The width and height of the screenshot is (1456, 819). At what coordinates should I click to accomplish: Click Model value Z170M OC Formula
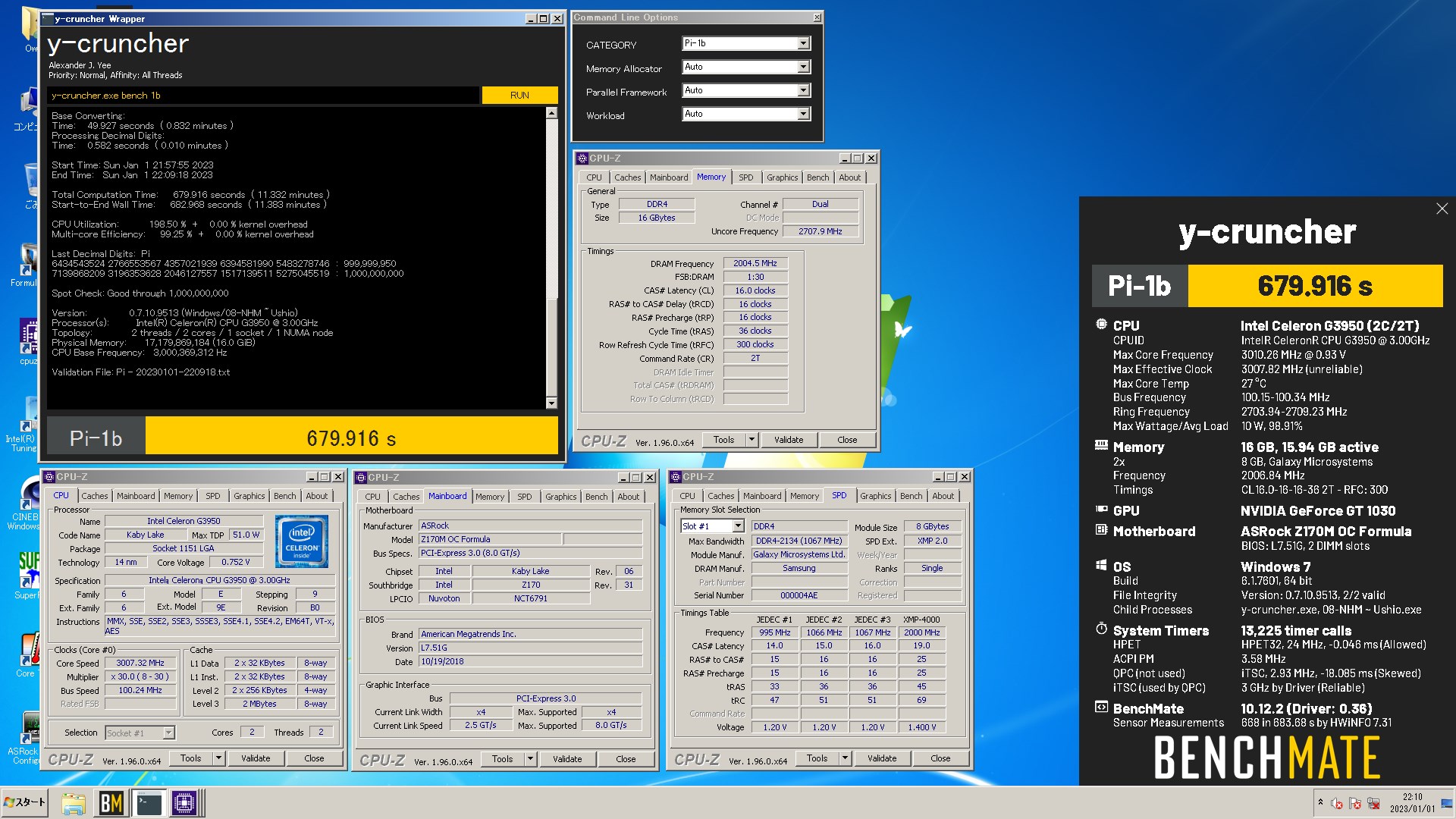point(490,539)
